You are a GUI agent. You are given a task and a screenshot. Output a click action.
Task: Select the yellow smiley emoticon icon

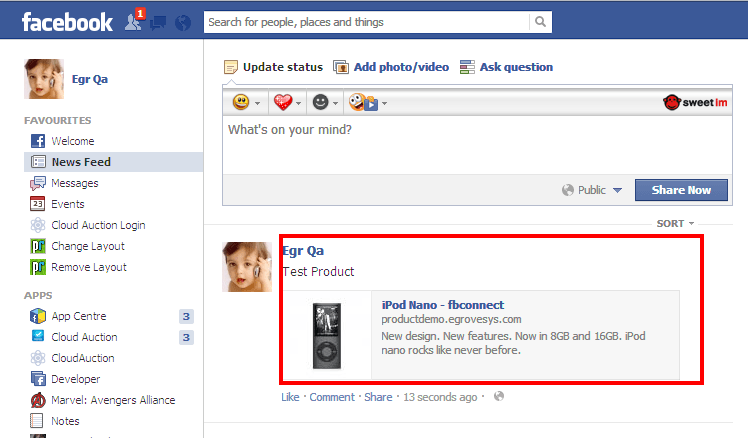[x=241, y=102]
